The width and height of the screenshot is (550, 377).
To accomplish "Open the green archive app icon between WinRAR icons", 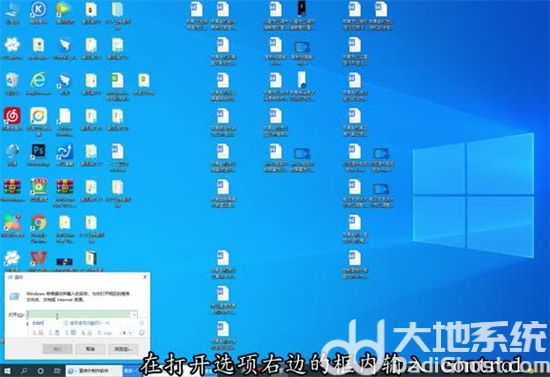I will pos(39,190).
